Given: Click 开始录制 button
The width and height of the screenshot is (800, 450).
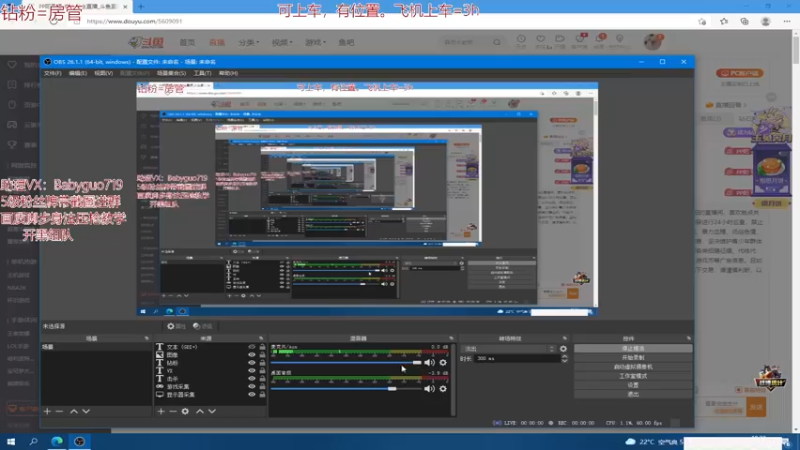Looking at the screenshot, I should [x=633, y=358].
